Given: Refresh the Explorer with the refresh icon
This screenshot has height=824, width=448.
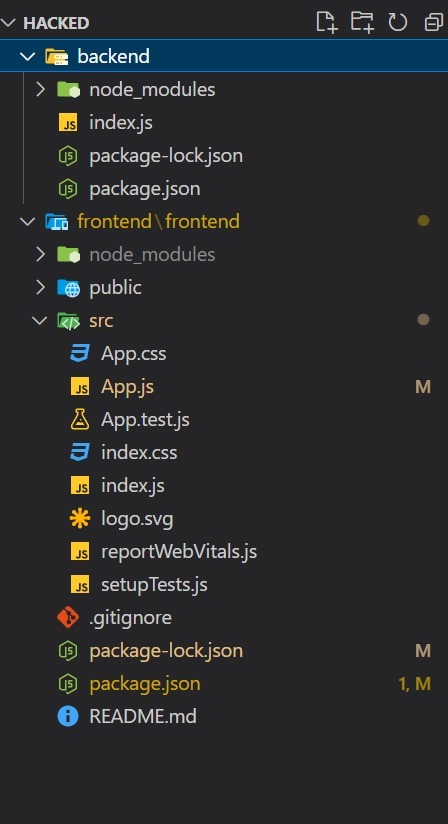Looking at the screenshot, I should (398, 22).
